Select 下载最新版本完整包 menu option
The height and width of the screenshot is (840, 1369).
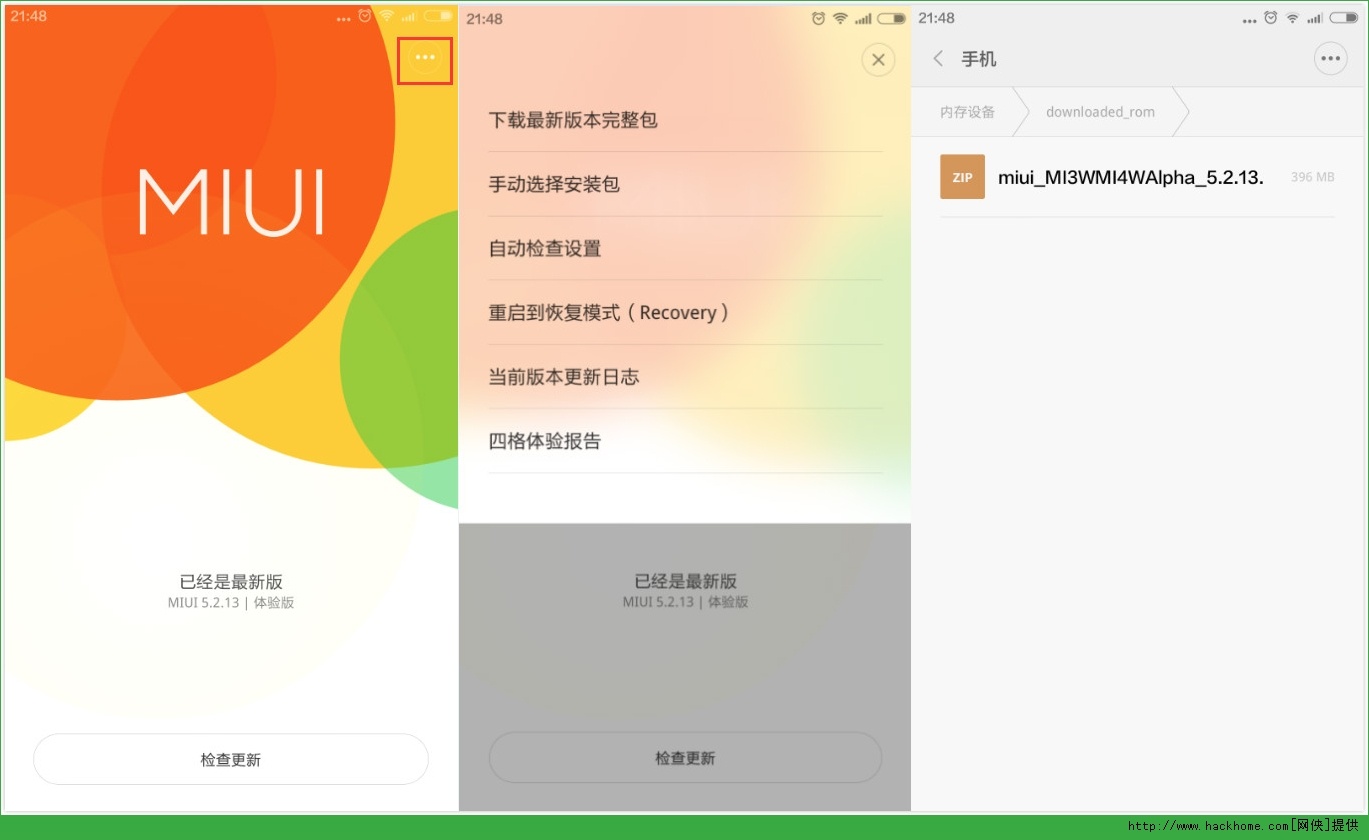tap(573, 120)
